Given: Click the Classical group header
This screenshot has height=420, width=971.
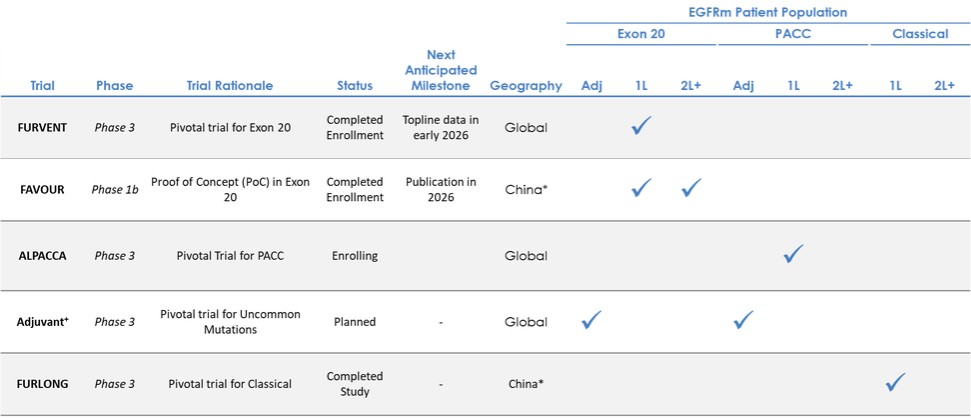Looking at the screenshot, I should 920,34.
